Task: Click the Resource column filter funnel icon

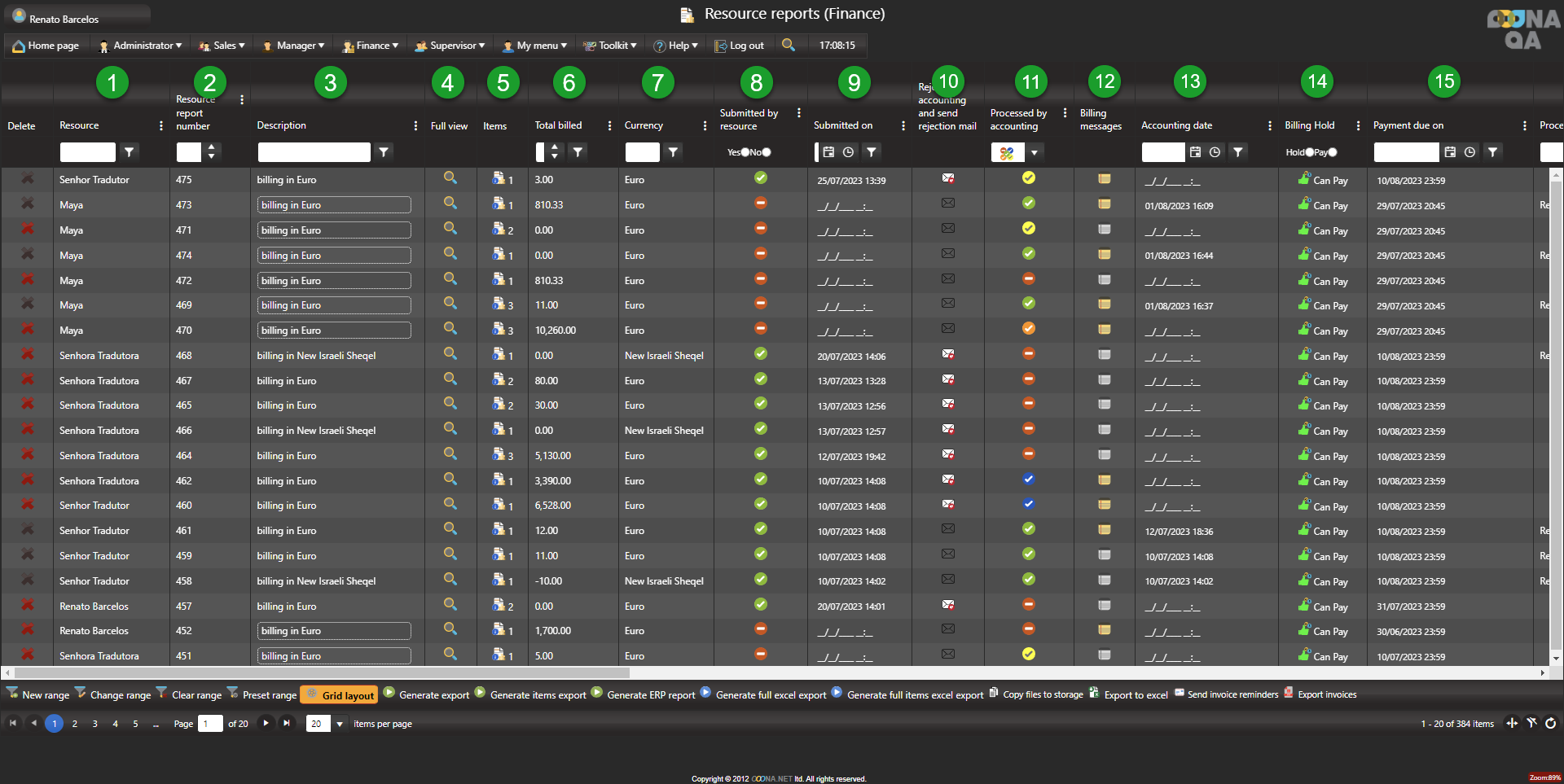Action: 130,151
